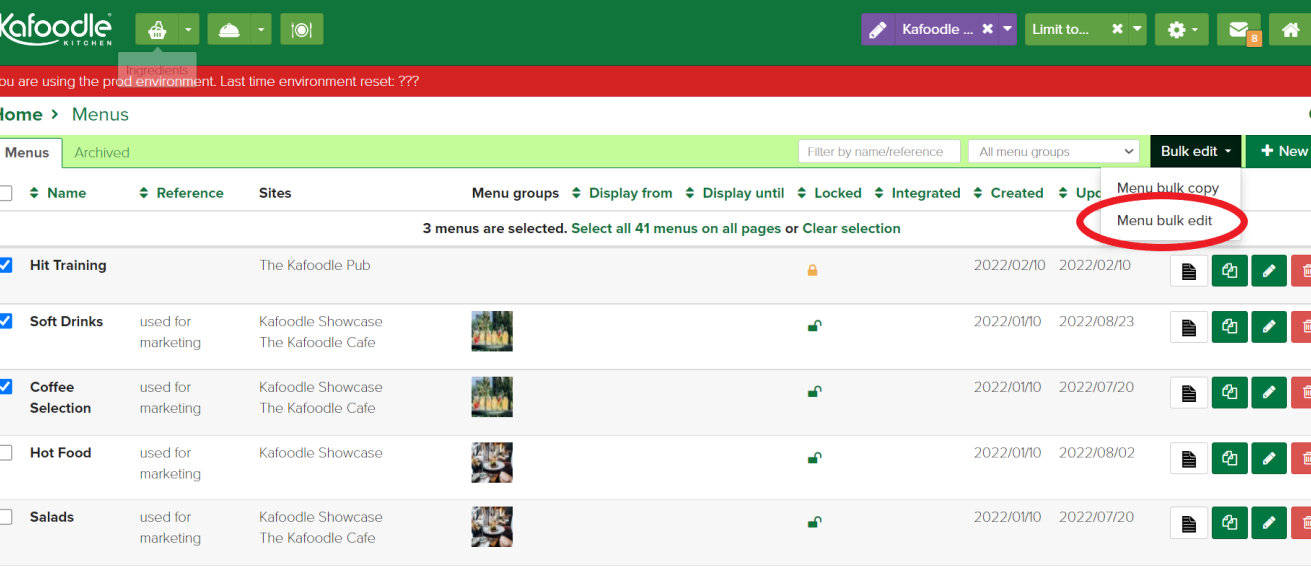Viewport: 1311px width, 569px height.
Task: Toggle the Bulk edit dropdown button
Action: click(1196, 151)
